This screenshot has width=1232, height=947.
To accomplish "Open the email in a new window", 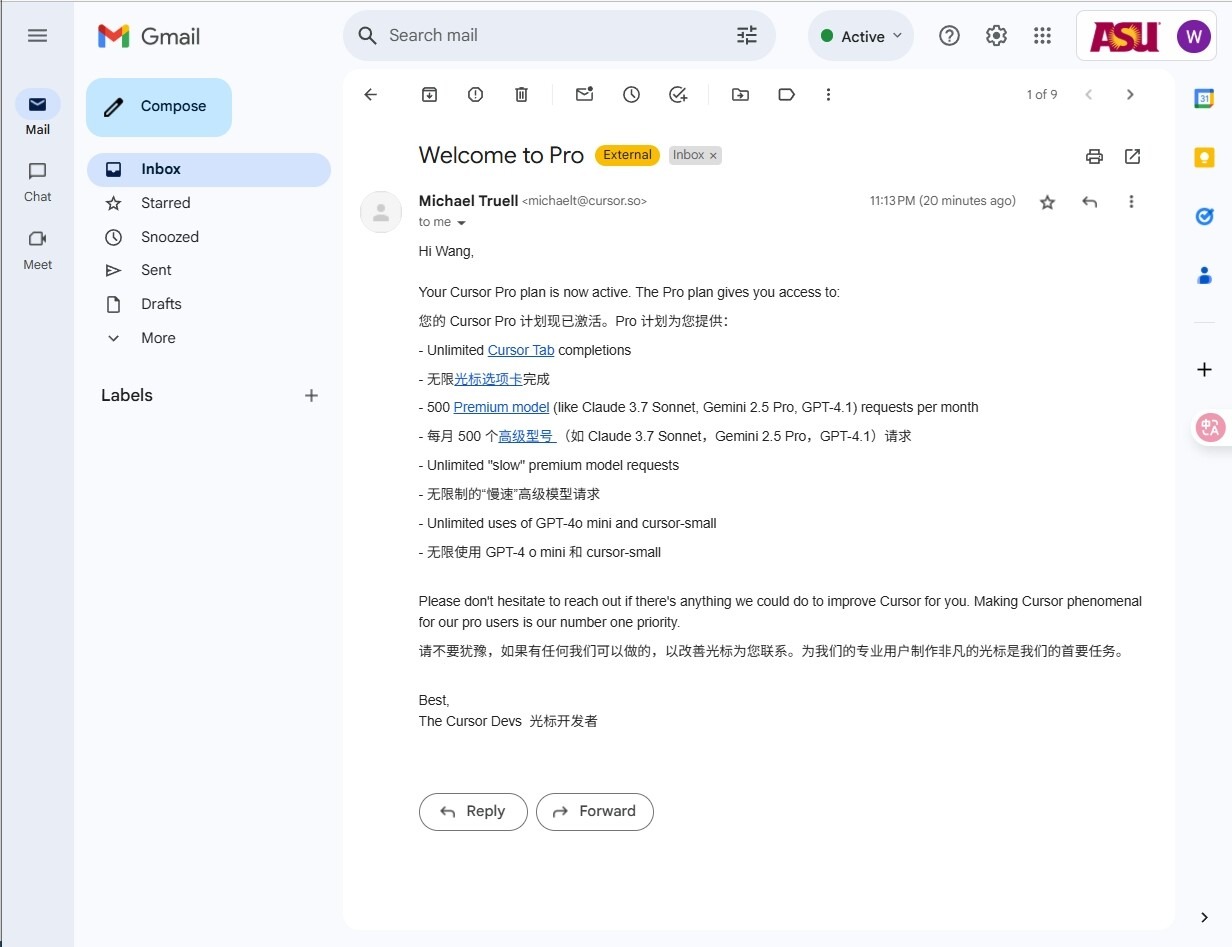I will pos(1132,156).
